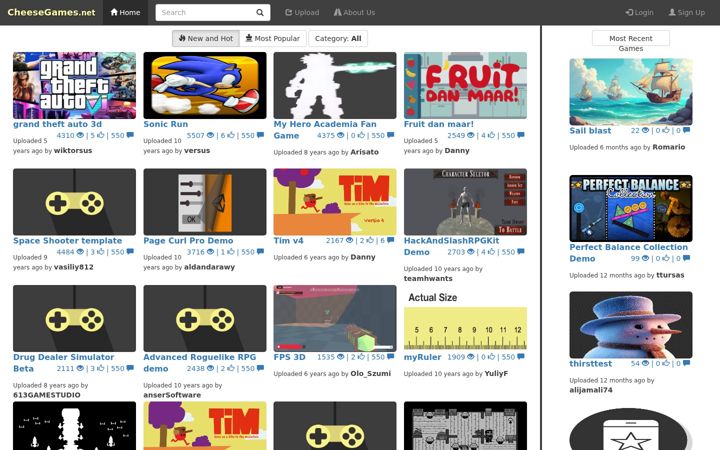Open the Drug Dealer Simulator Beta thumbnail
This screenshot has height=450, width=720.
(74, 318)
